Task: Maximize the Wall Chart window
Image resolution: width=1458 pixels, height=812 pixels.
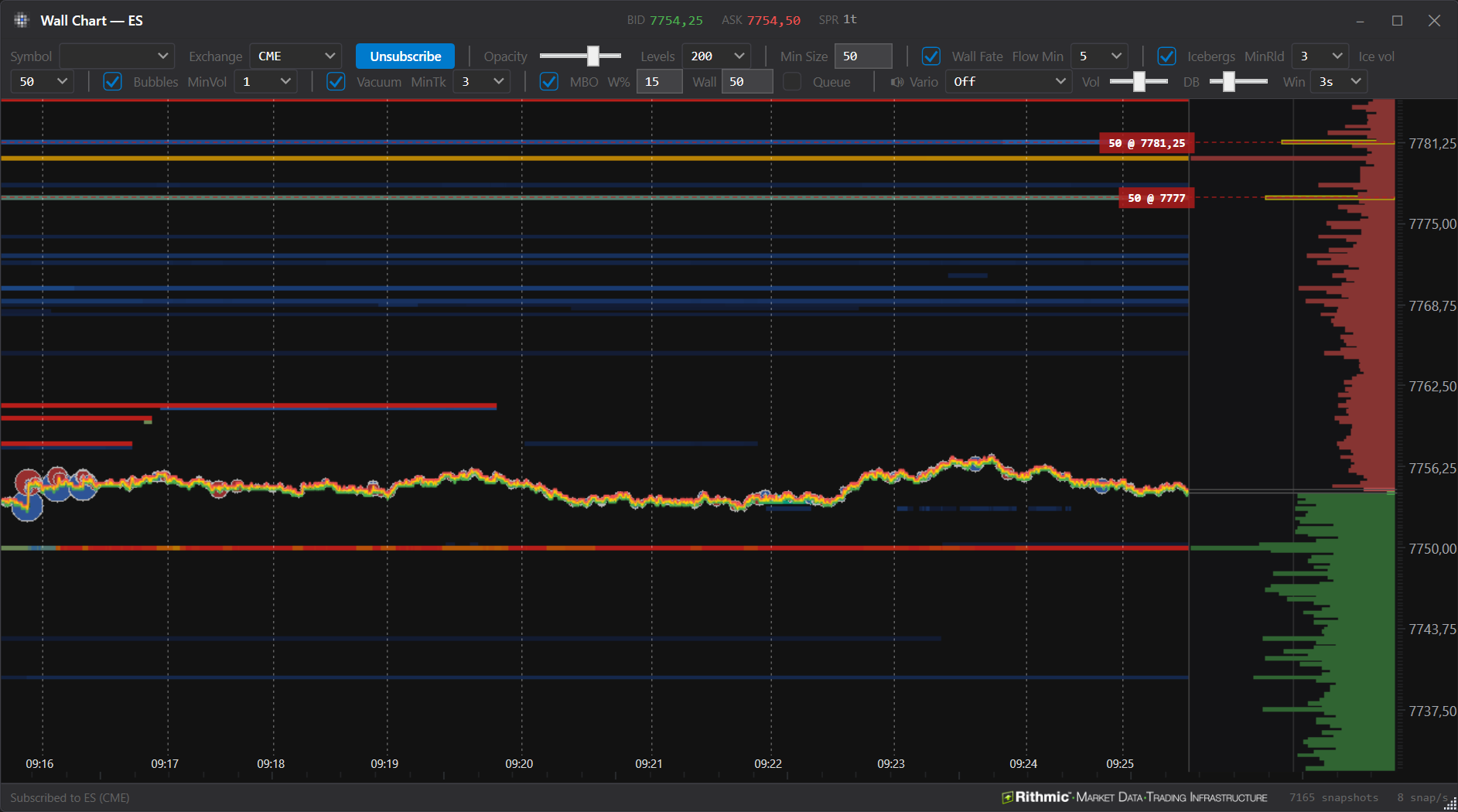Action: tap(1397, 21)
